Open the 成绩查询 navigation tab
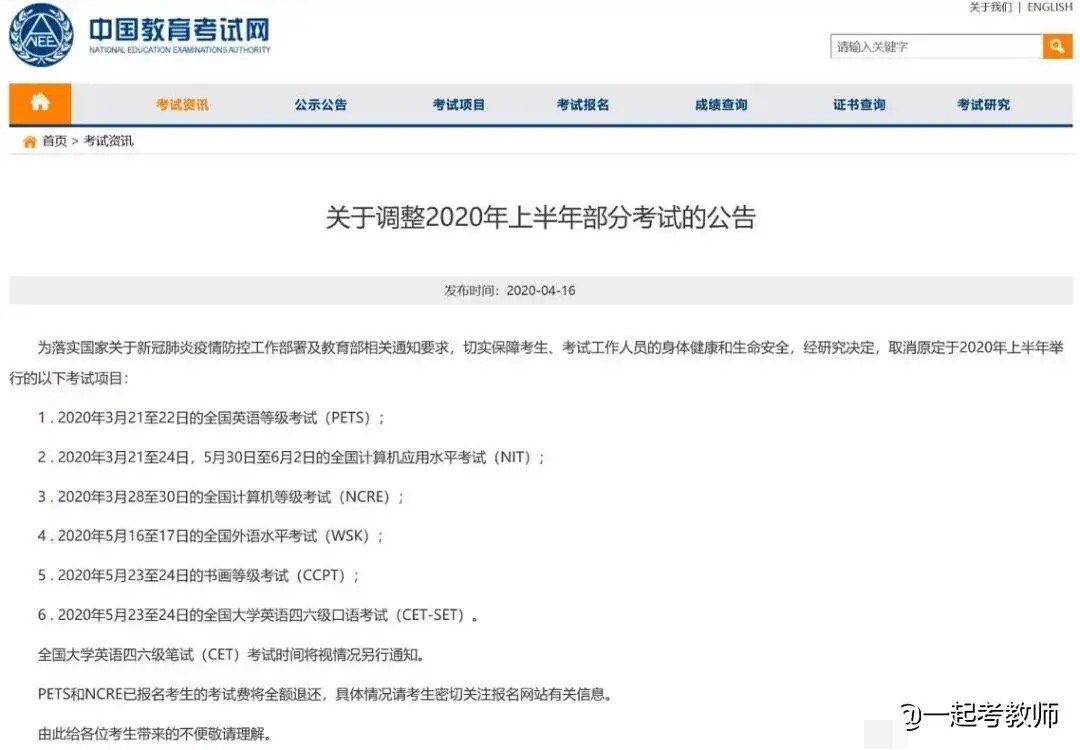 coord(721,105)
